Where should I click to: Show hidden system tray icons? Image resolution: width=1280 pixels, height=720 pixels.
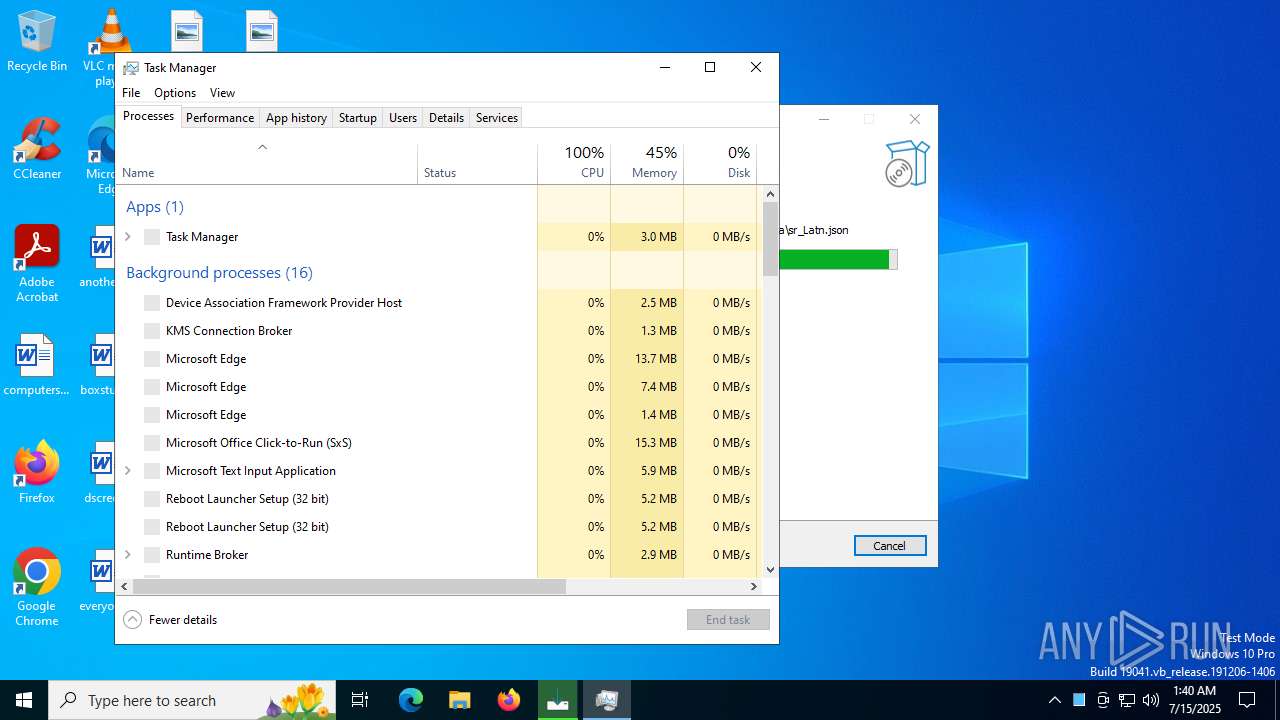point(1054,700)
